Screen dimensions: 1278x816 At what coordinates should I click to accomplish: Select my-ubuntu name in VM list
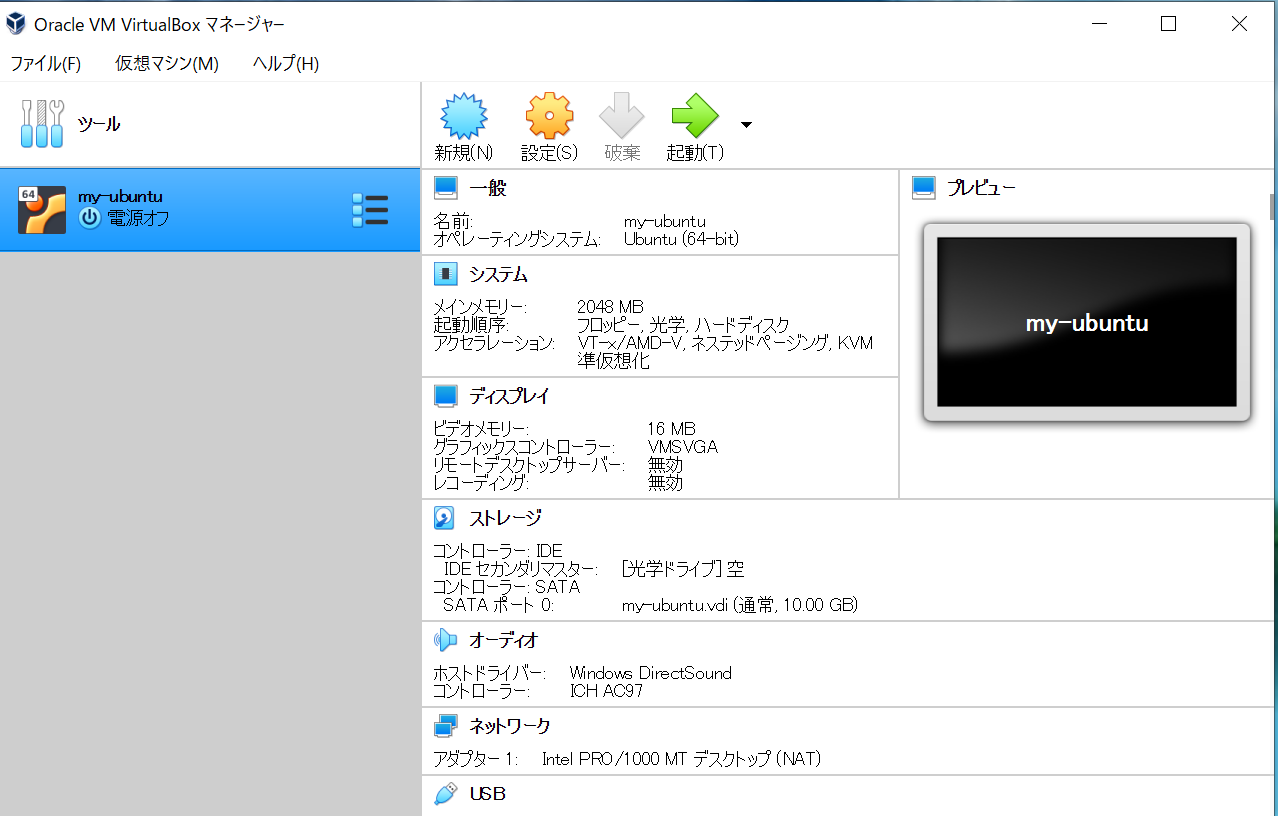(120, 197)
